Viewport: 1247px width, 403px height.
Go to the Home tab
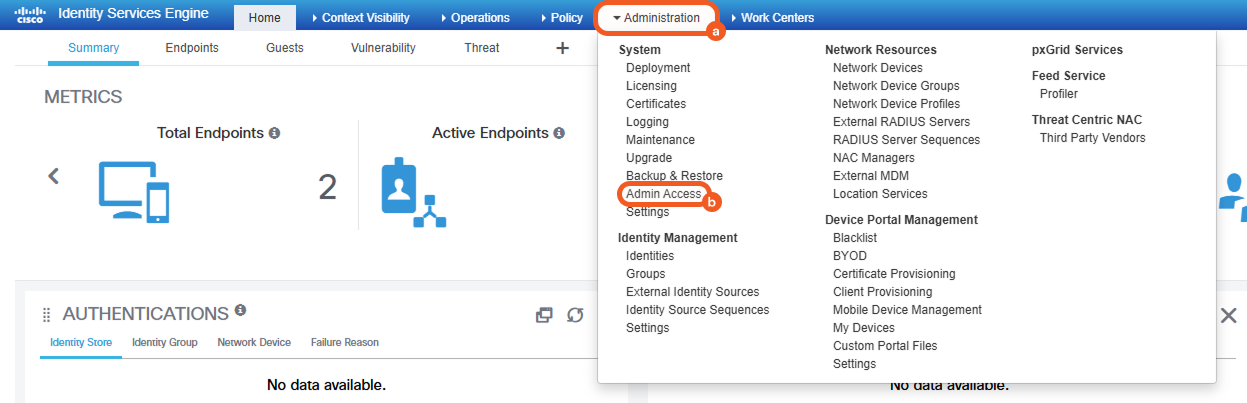(265, 18)
